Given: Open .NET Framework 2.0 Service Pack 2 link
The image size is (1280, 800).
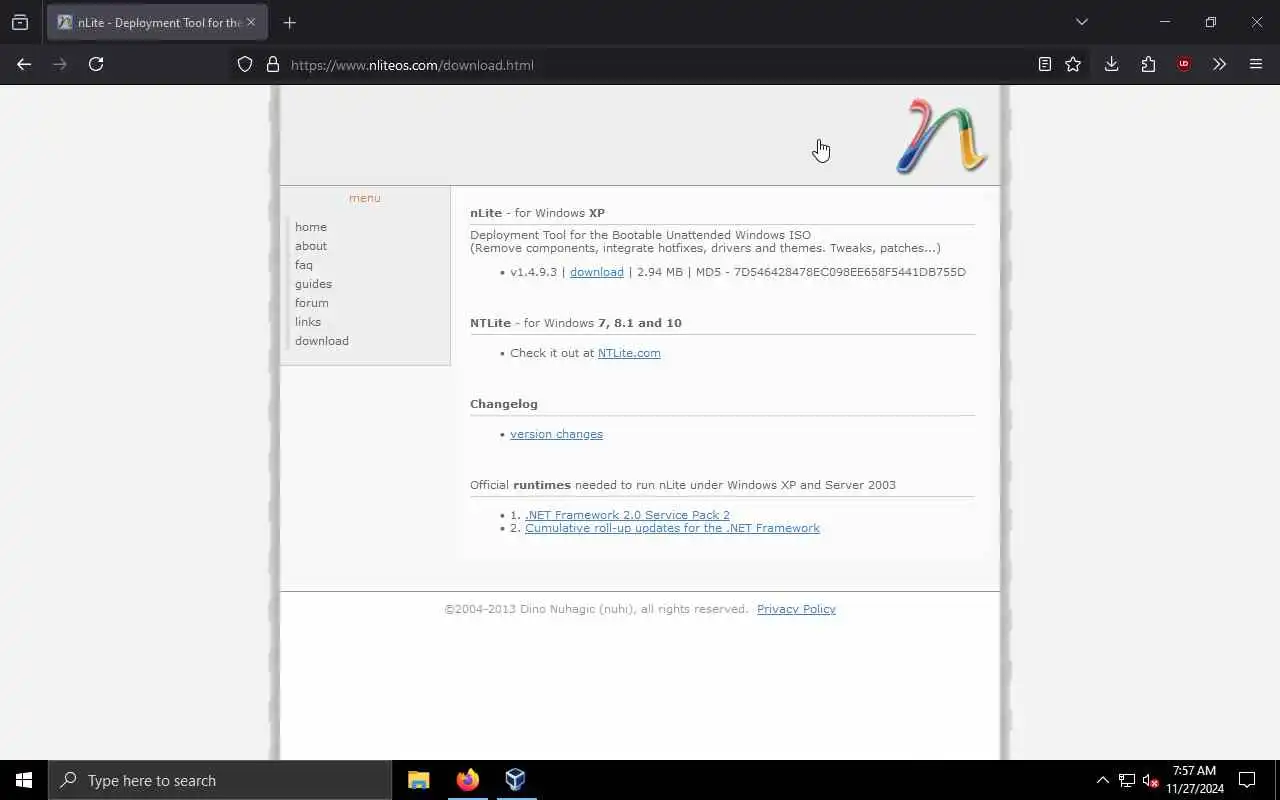Looking at the screenshot, I should coord(627,515).
